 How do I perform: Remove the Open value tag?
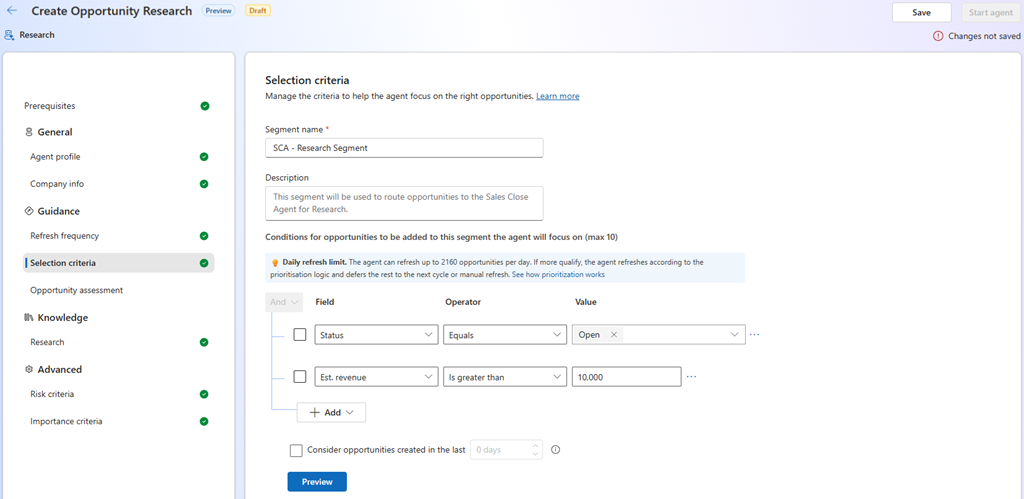coord(613,334)
